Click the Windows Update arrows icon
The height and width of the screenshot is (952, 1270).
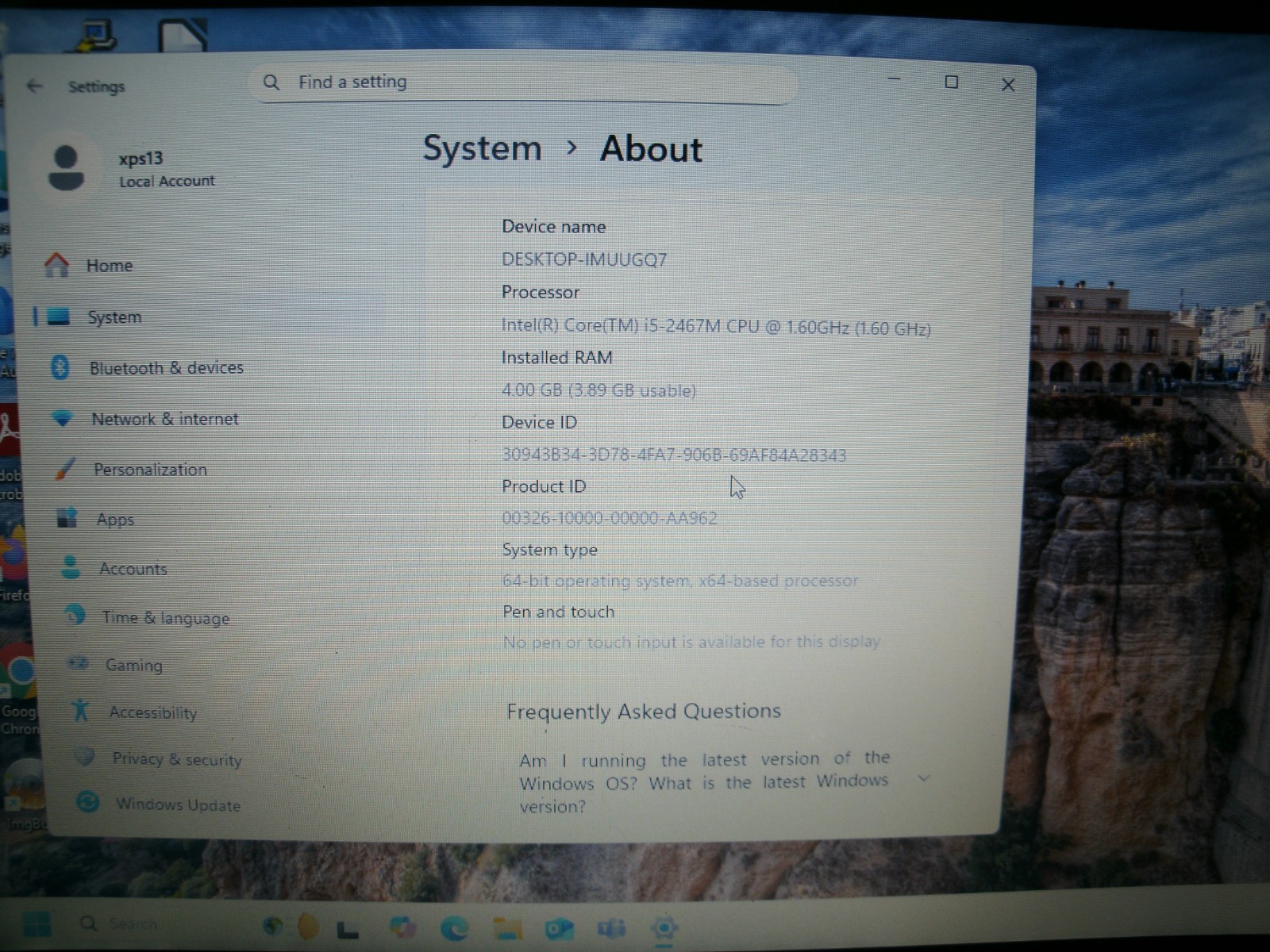click(87, 802)
